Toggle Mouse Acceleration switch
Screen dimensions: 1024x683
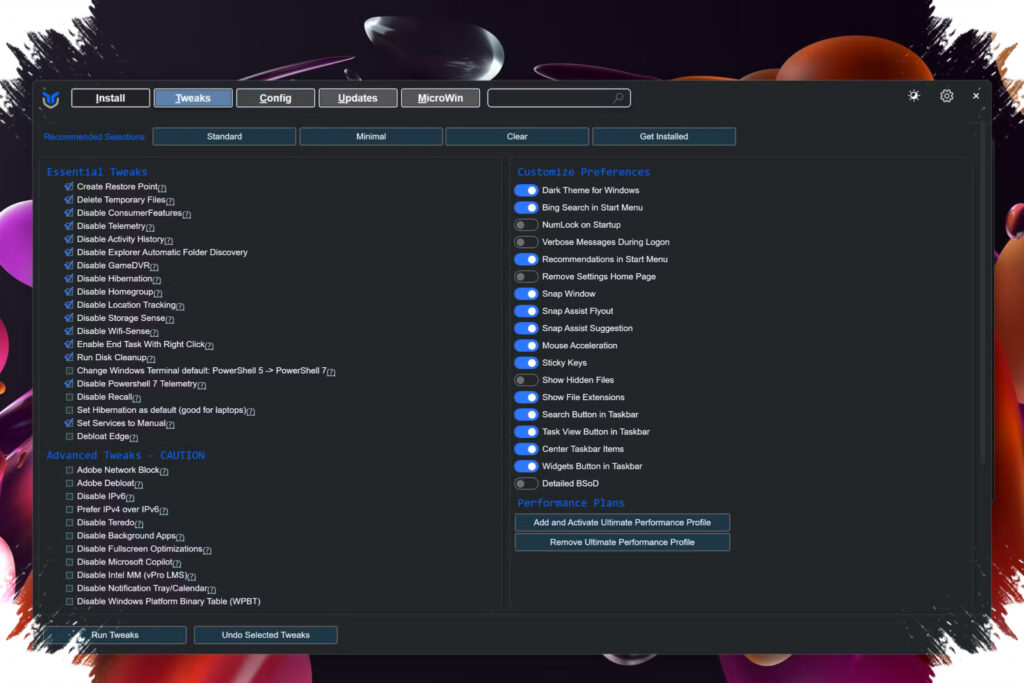[526, 345]
